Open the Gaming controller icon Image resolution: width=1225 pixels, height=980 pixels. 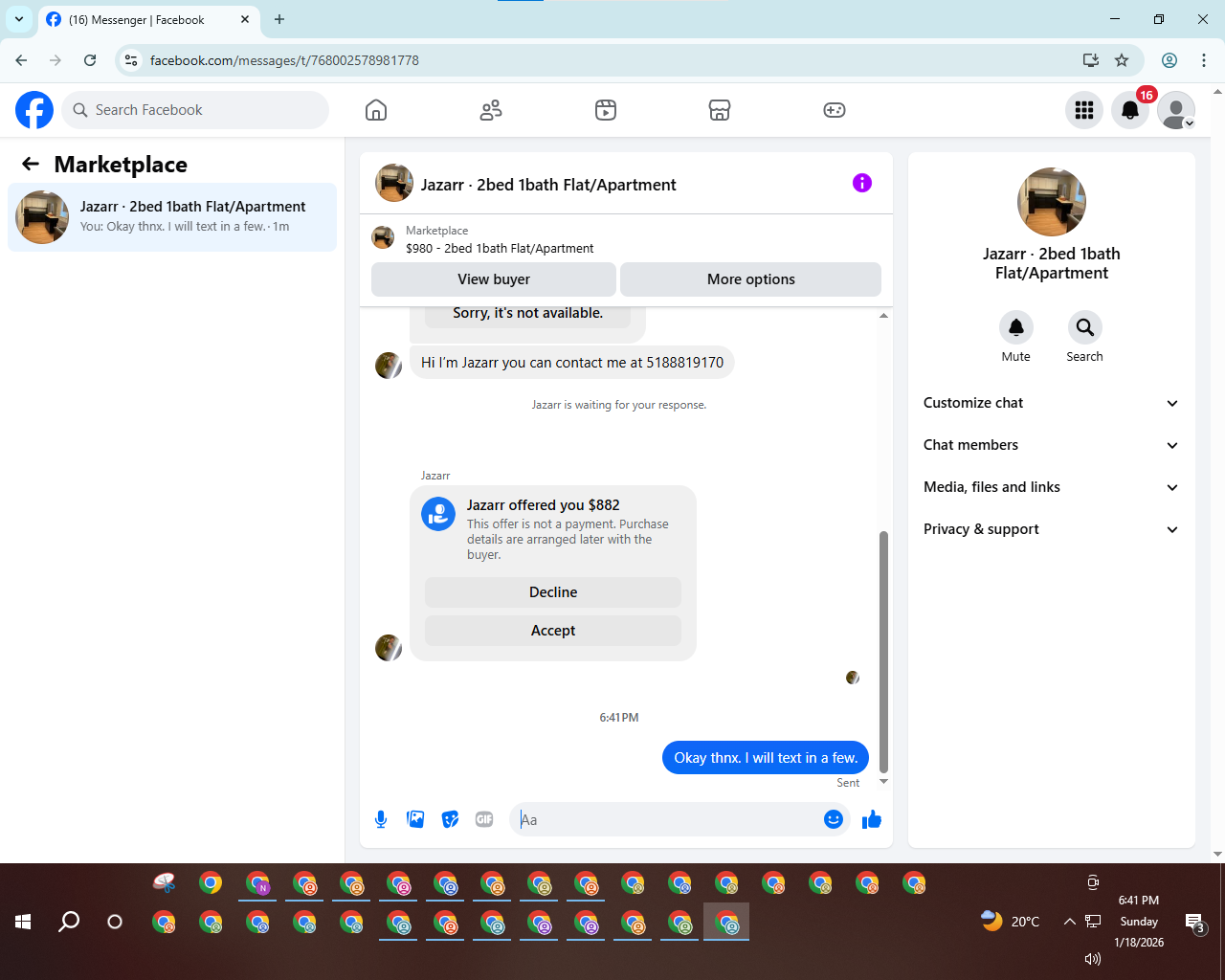(x=835, y=110)
